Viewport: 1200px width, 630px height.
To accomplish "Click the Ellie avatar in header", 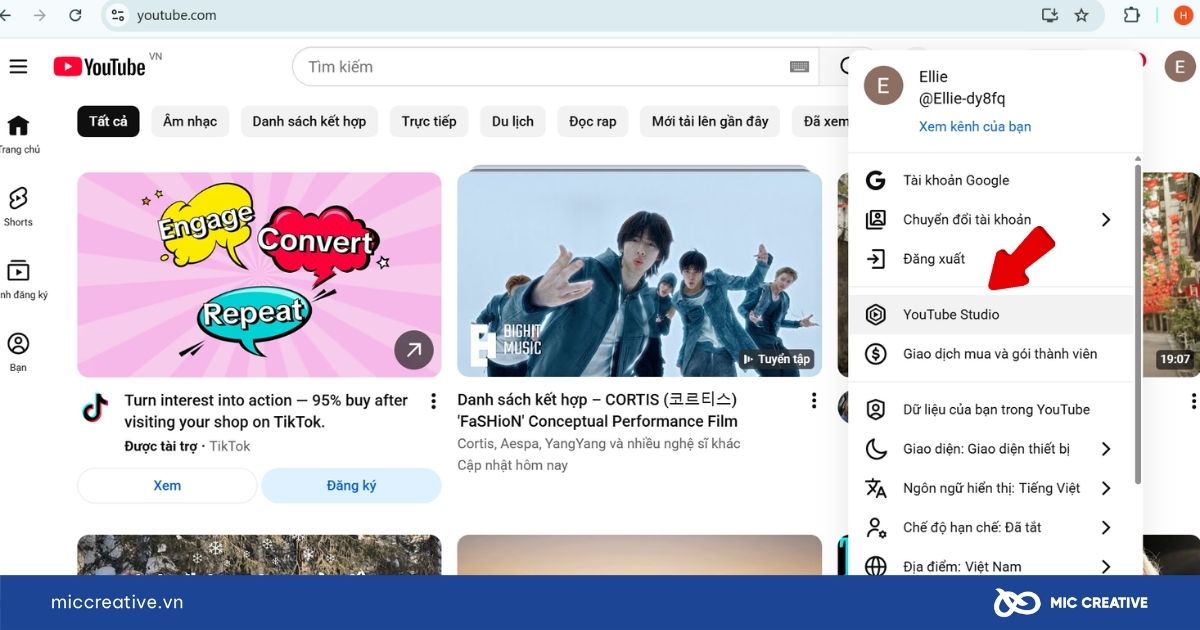I will pos(1180,67).
